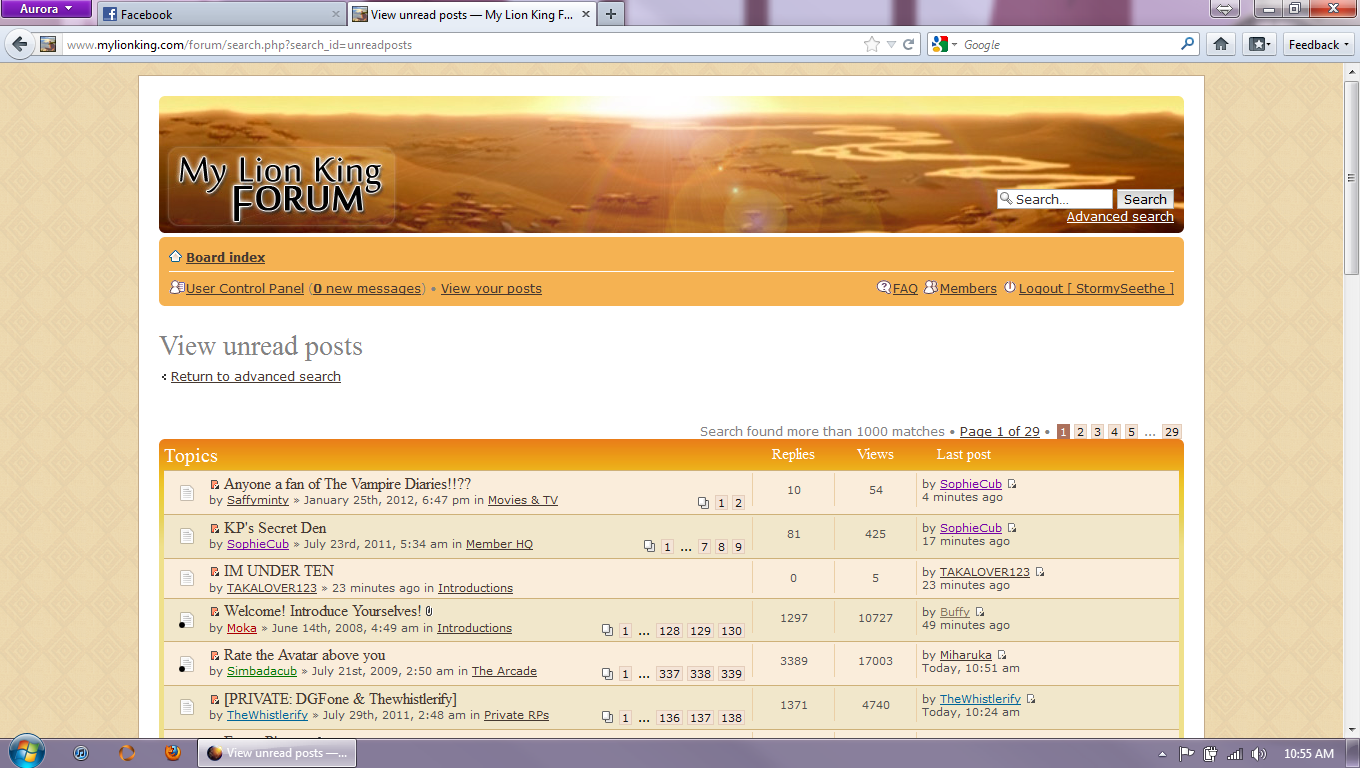Click the browser Home icon

pos(1220,44)
